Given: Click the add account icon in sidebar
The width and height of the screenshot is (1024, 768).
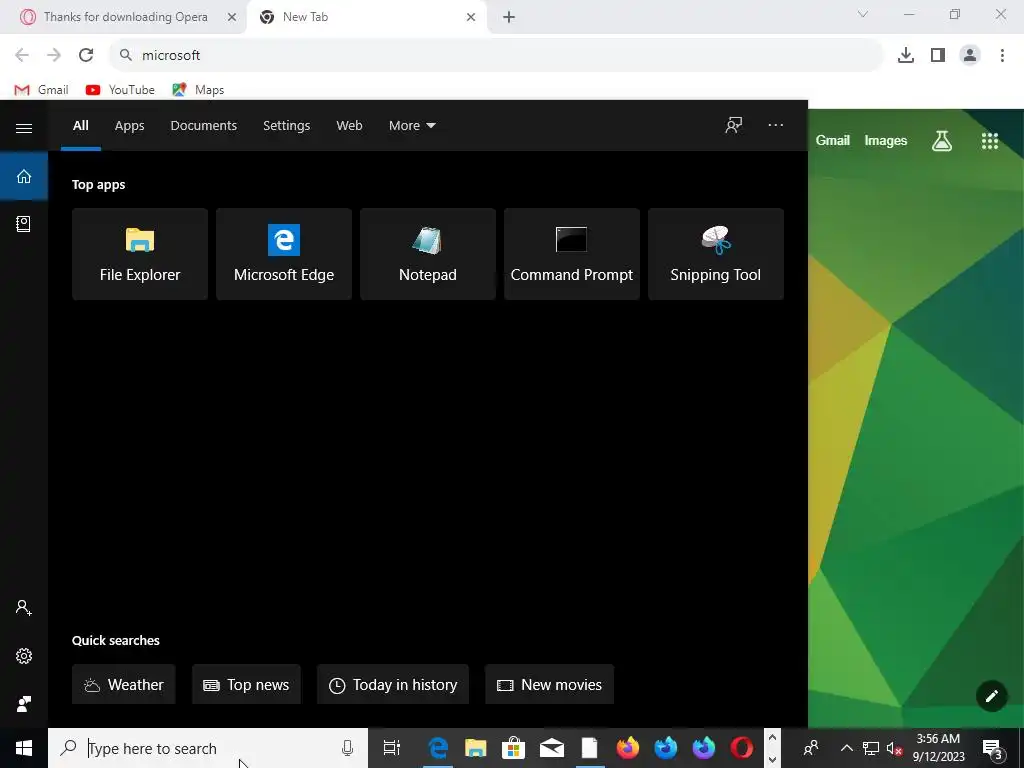Looking at the screenshot, I should [24, 608].
